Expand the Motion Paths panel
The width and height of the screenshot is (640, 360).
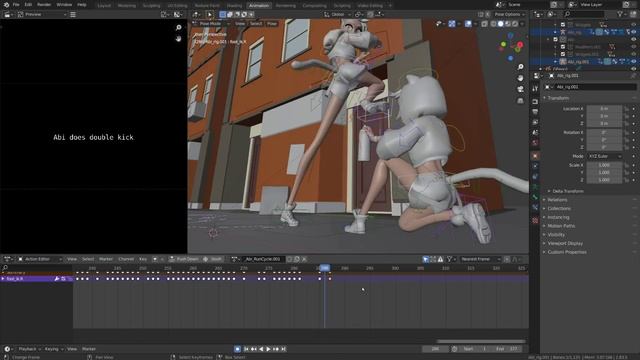pos(560,226)
